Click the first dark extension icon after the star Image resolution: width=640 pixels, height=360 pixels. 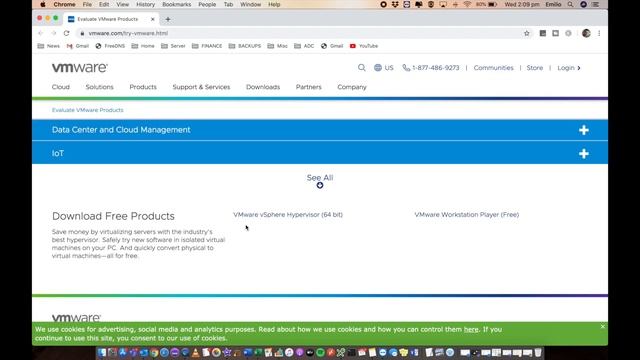(542, 33)
